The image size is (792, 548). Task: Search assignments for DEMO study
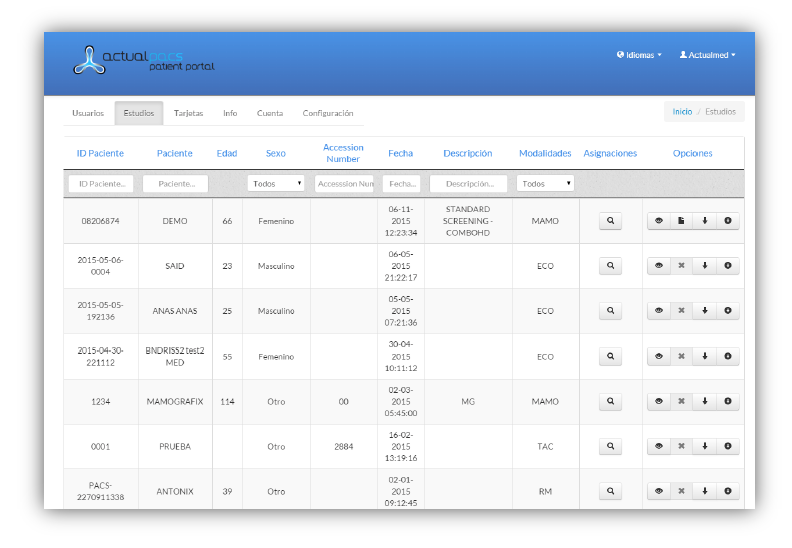tap(611, 221)
